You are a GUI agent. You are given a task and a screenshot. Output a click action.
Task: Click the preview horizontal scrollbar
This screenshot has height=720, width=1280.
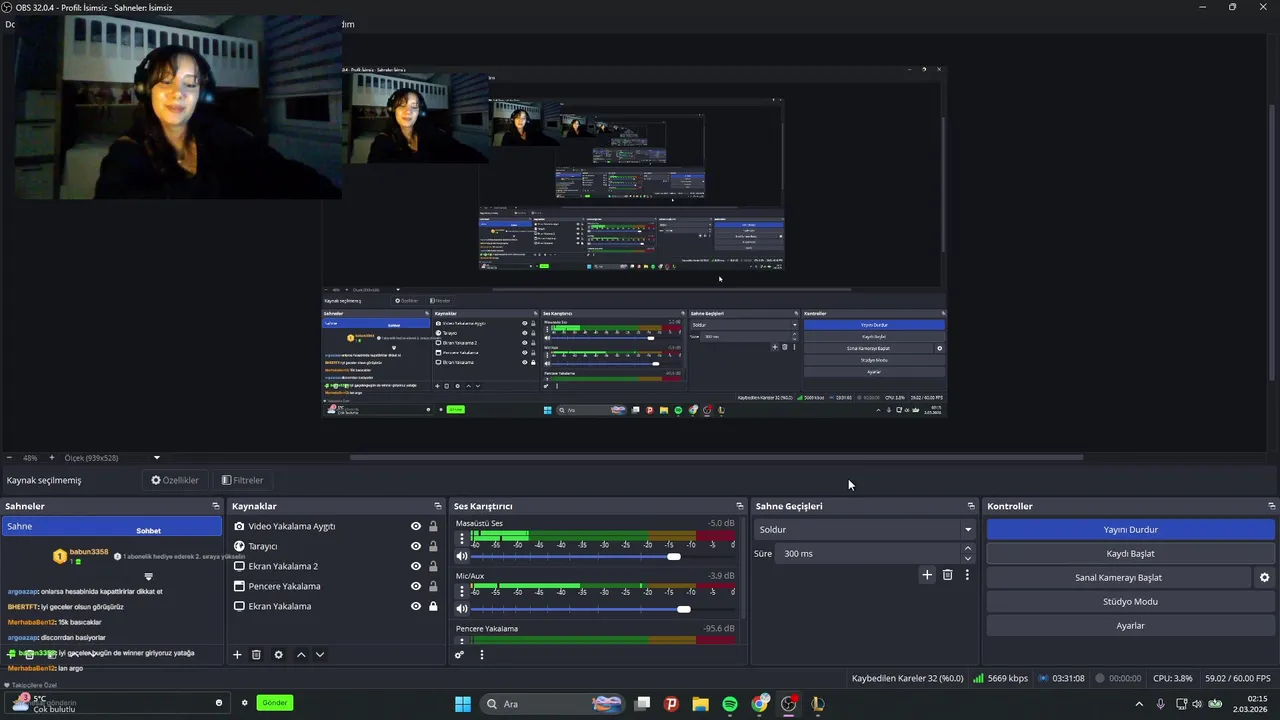coord(716,457)
